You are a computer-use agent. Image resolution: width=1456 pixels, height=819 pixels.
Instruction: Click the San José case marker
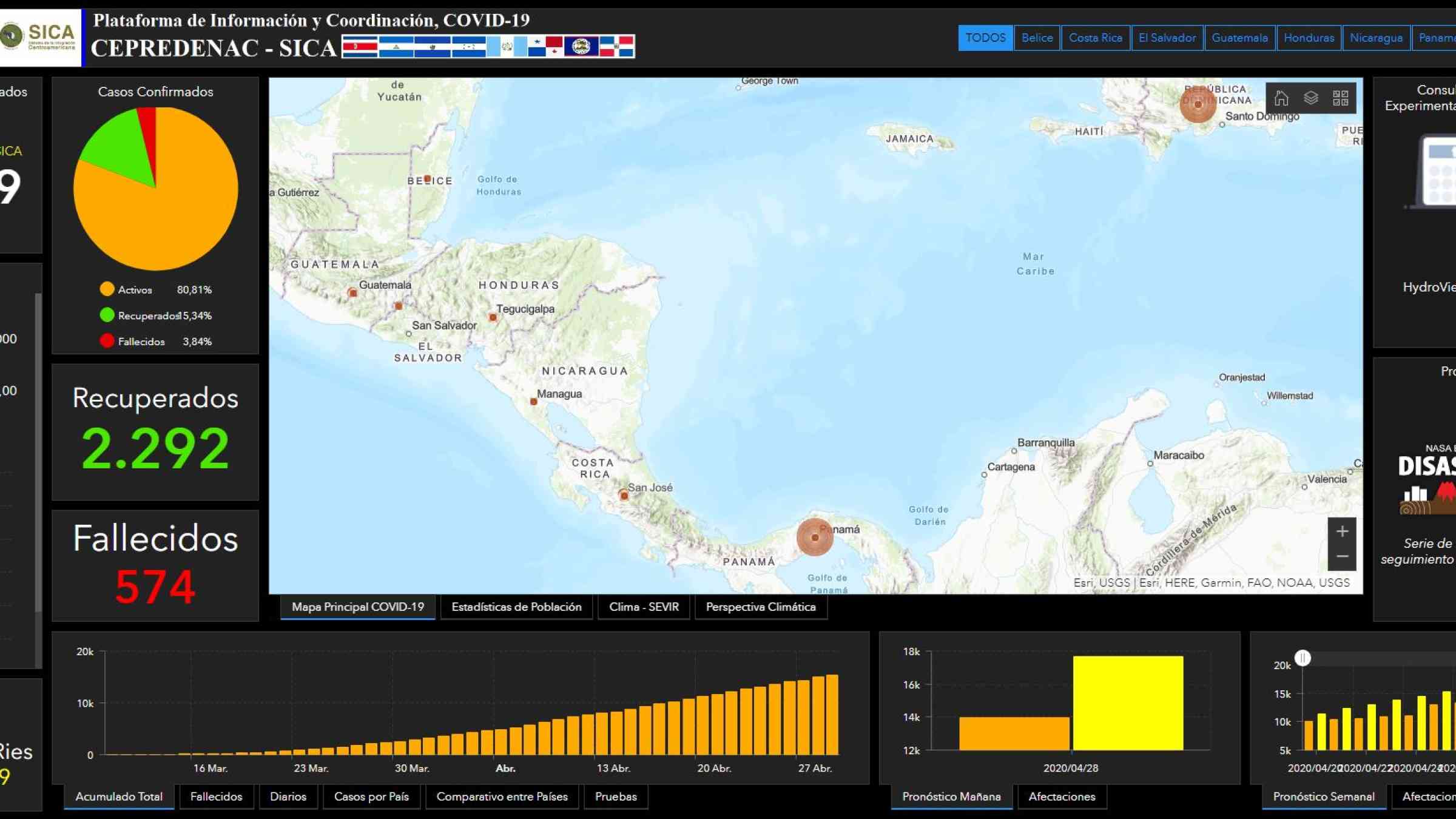624,496
